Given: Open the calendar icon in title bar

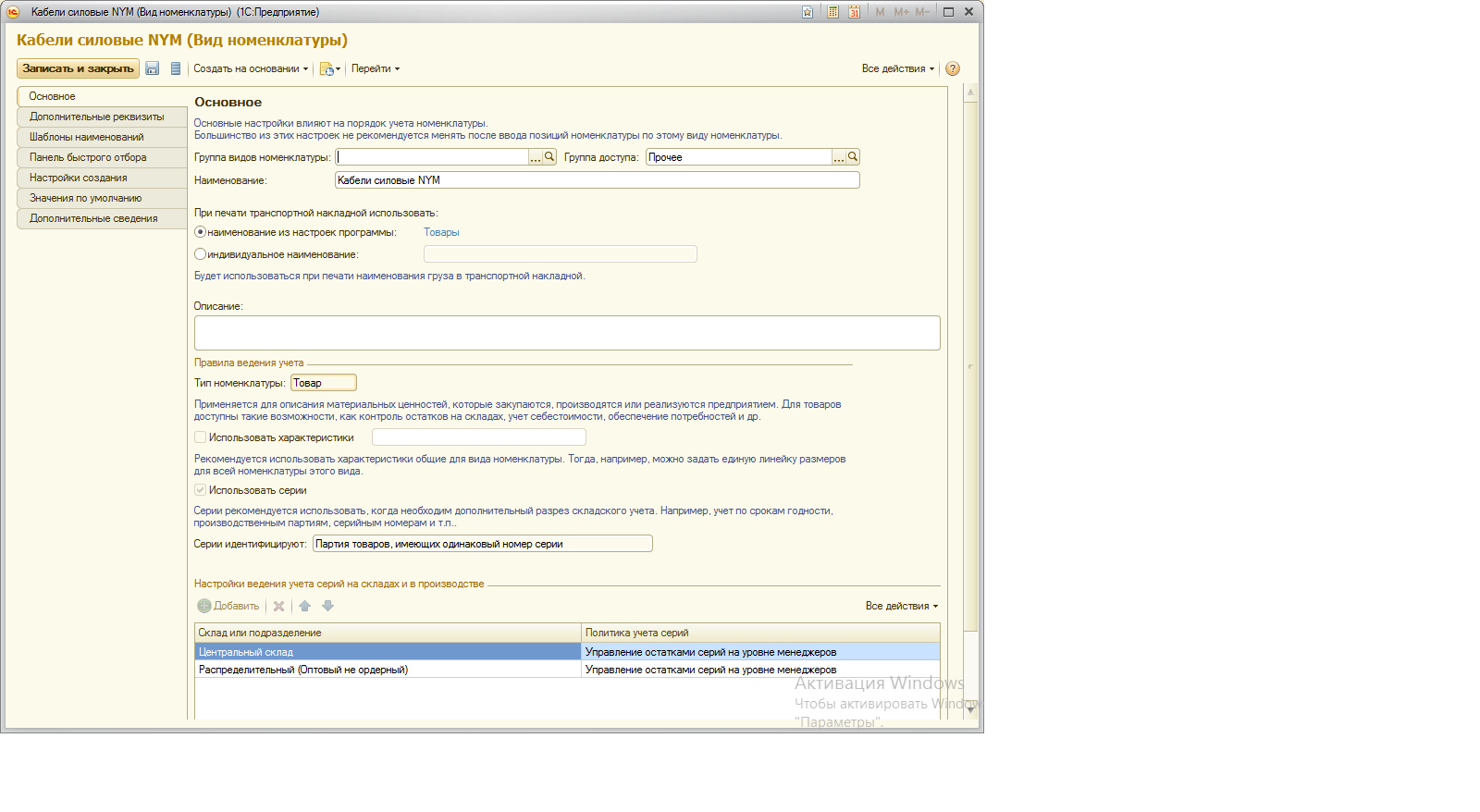Looking at the screenshot, I should click(x=854, y=12).
